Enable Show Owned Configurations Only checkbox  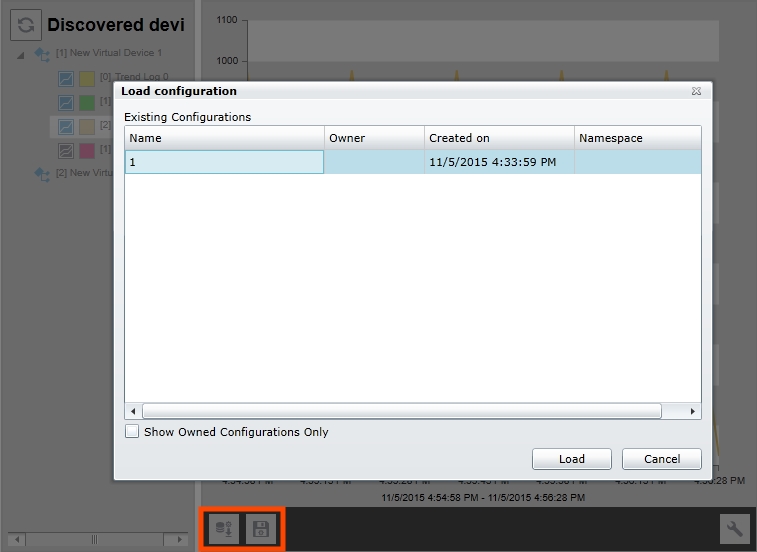tap(132, 432)
